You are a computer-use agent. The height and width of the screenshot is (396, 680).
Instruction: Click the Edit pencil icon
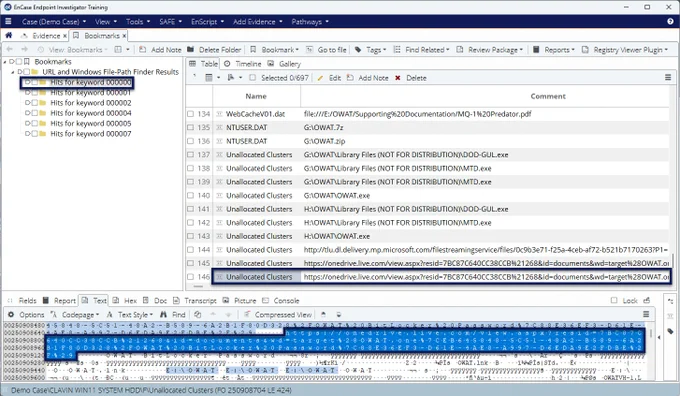(x=320, y=78)
